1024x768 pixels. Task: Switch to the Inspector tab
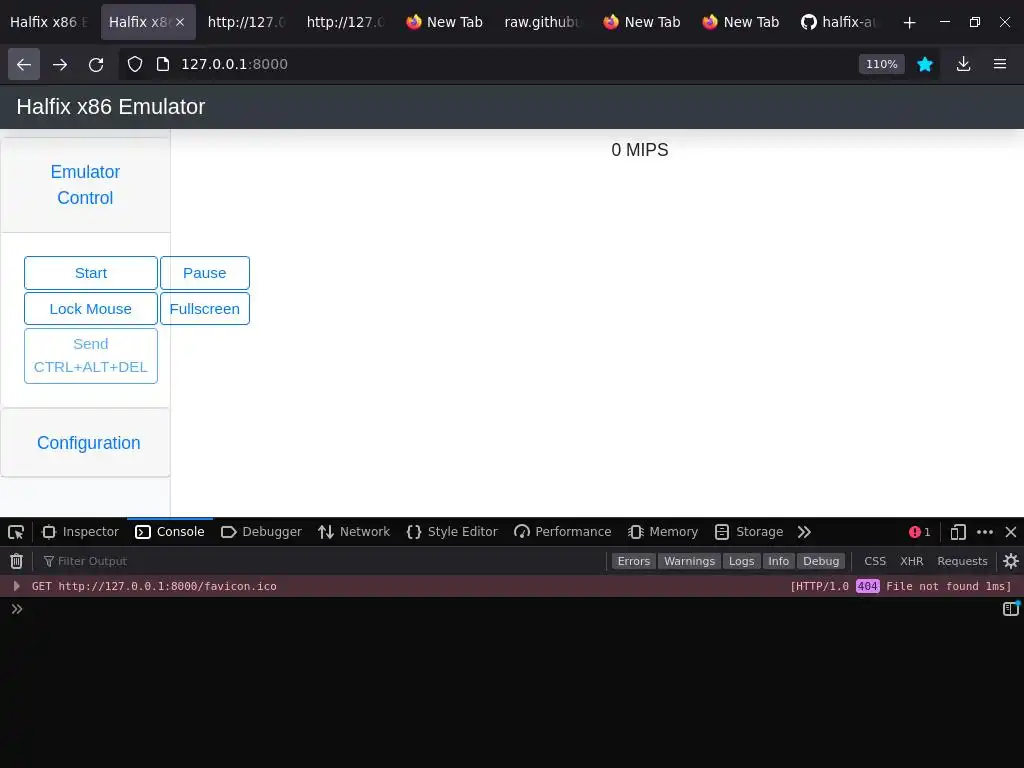point(81,532)
